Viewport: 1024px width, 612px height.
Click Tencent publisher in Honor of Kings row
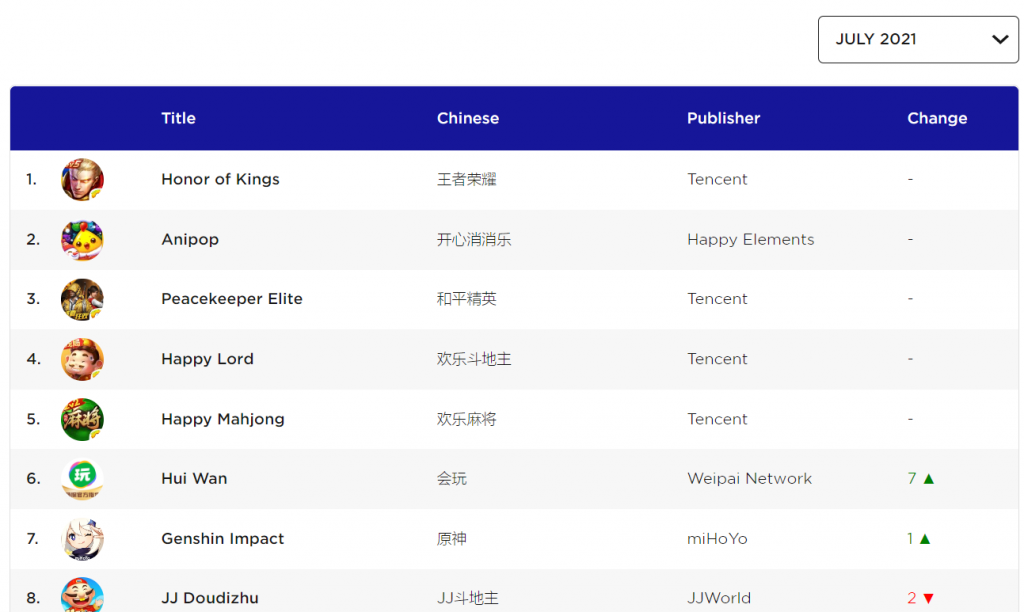717,179
